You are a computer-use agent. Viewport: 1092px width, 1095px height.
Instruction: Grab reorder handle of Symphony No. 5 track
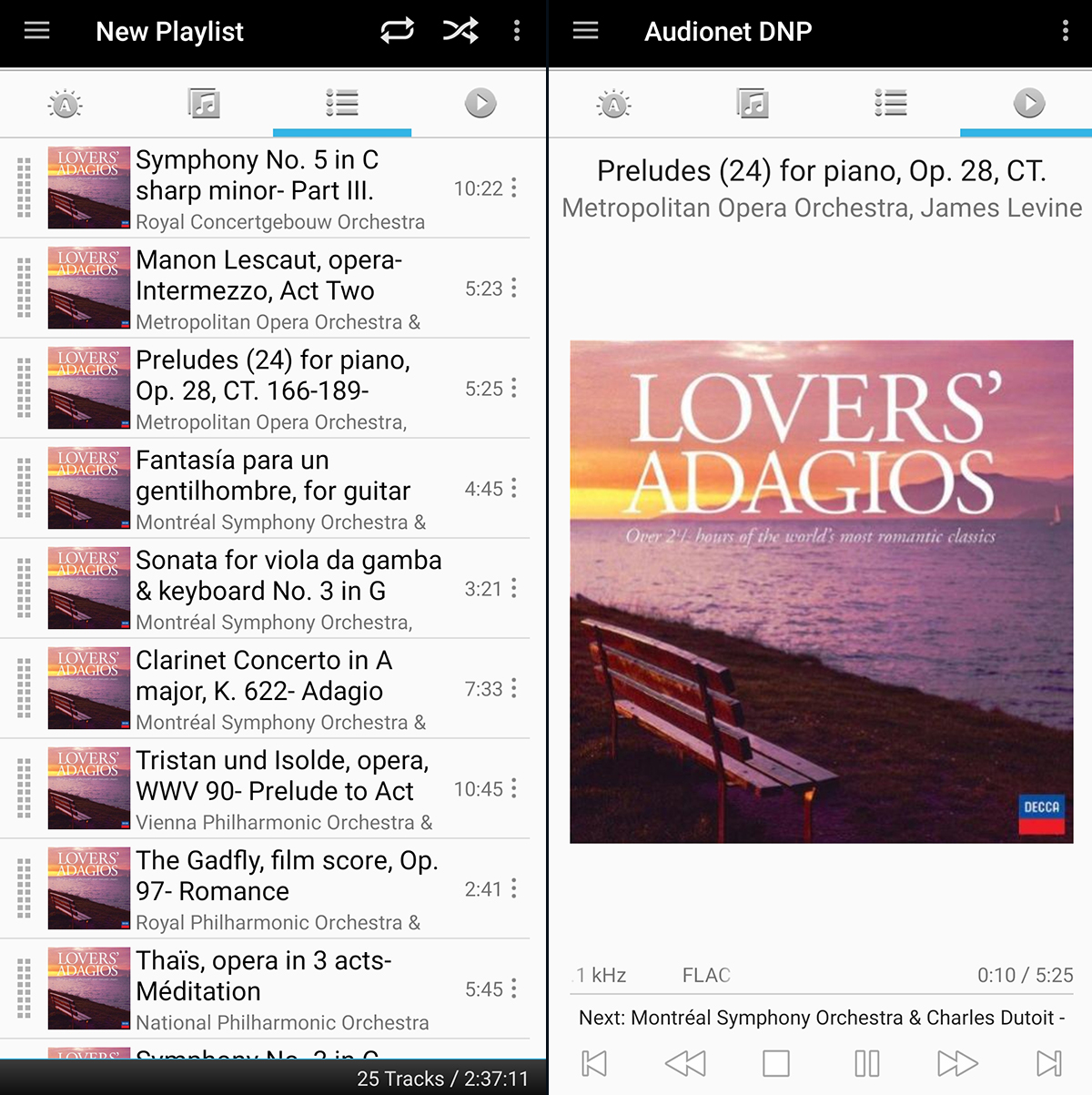pyautogui.click(x=25, y=188)
